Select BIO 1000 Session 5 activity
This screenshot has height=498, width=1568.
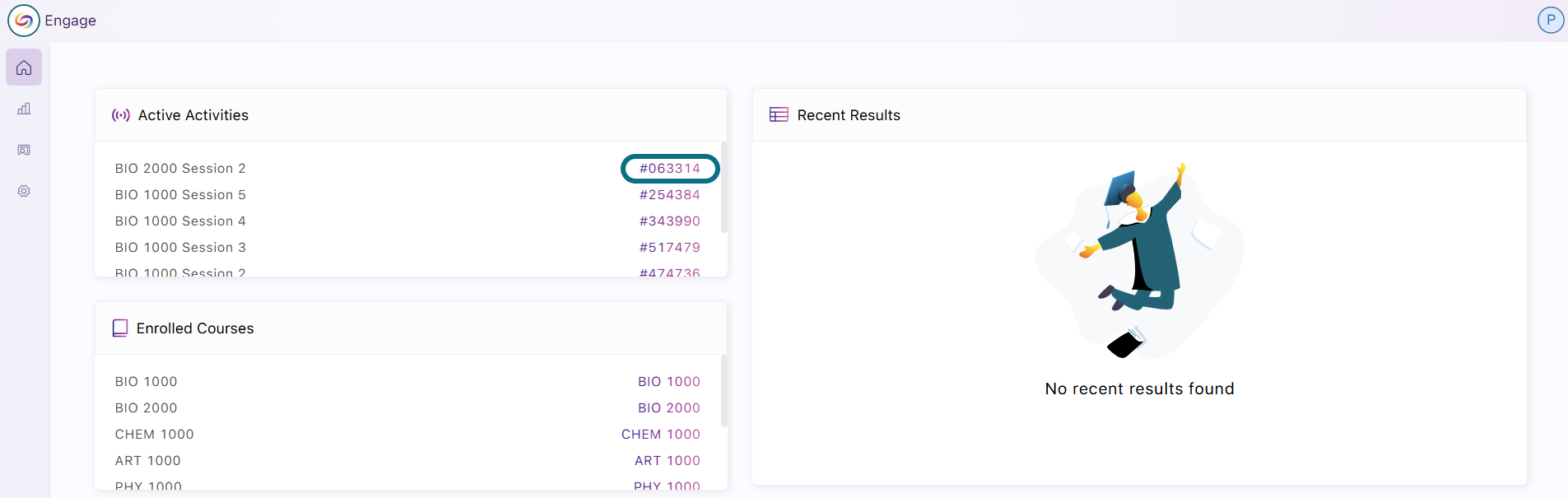click(x=180, y=194)
